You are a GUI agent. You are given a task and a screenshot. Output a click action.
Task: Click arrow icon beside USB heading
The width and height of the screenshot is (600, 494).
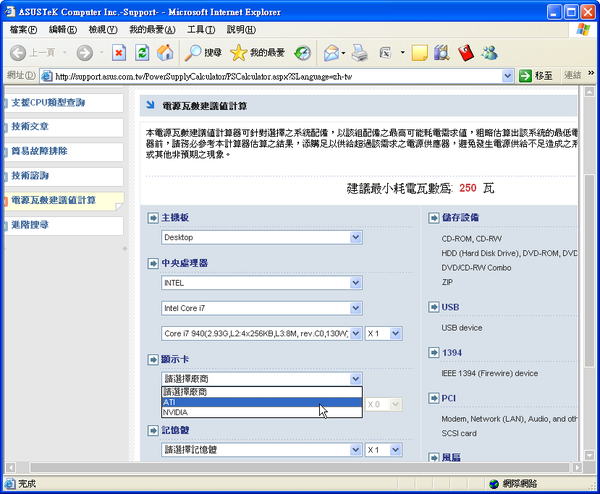coord(434,307)
